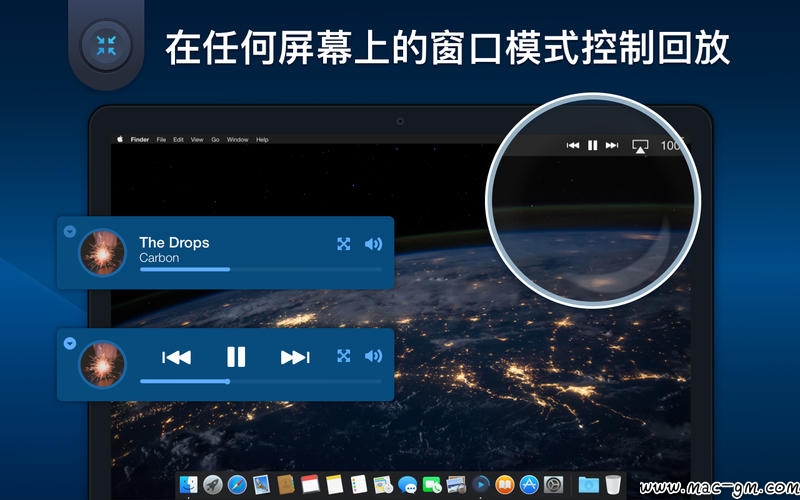Pause playback in the lower mini player
The width and height of the screenshot is (800, 500).
(236, 357)
